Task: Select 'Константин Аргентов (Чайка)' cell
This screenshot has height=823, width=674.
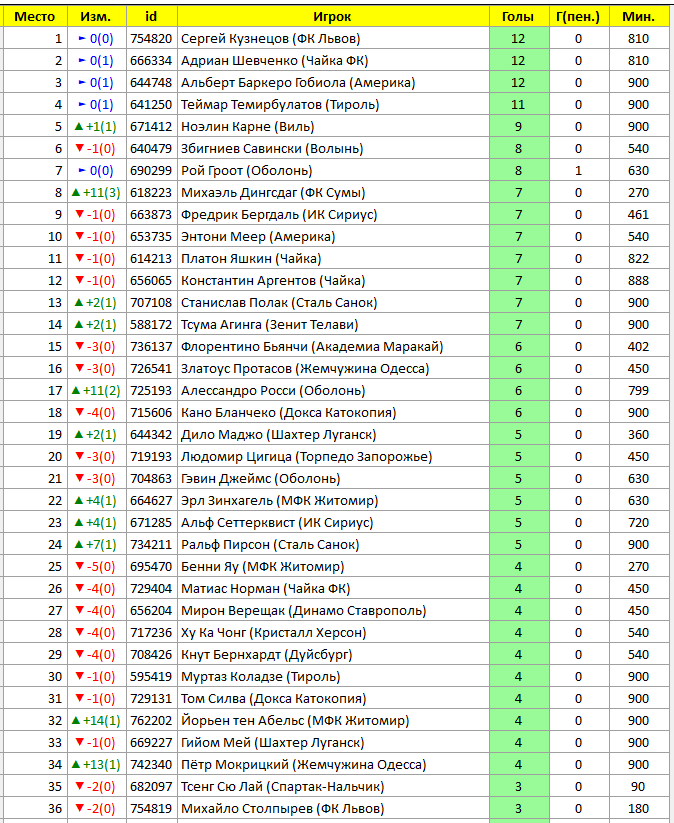Action: 333,281
